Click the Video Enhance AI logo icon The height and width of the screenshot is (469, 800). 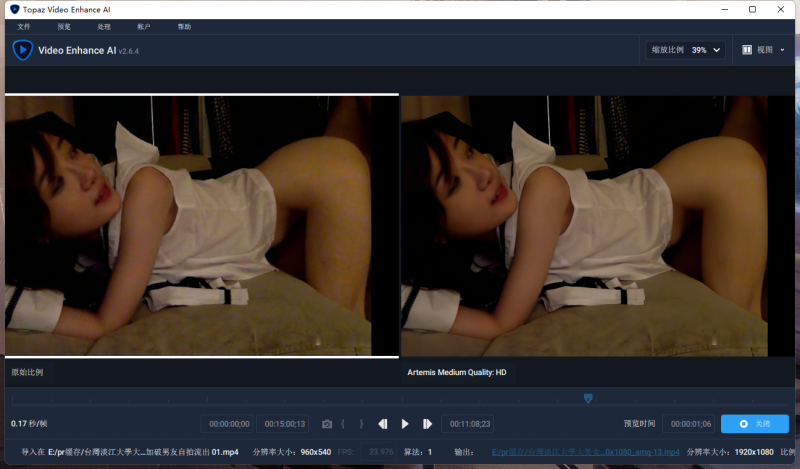coord(22,49)
